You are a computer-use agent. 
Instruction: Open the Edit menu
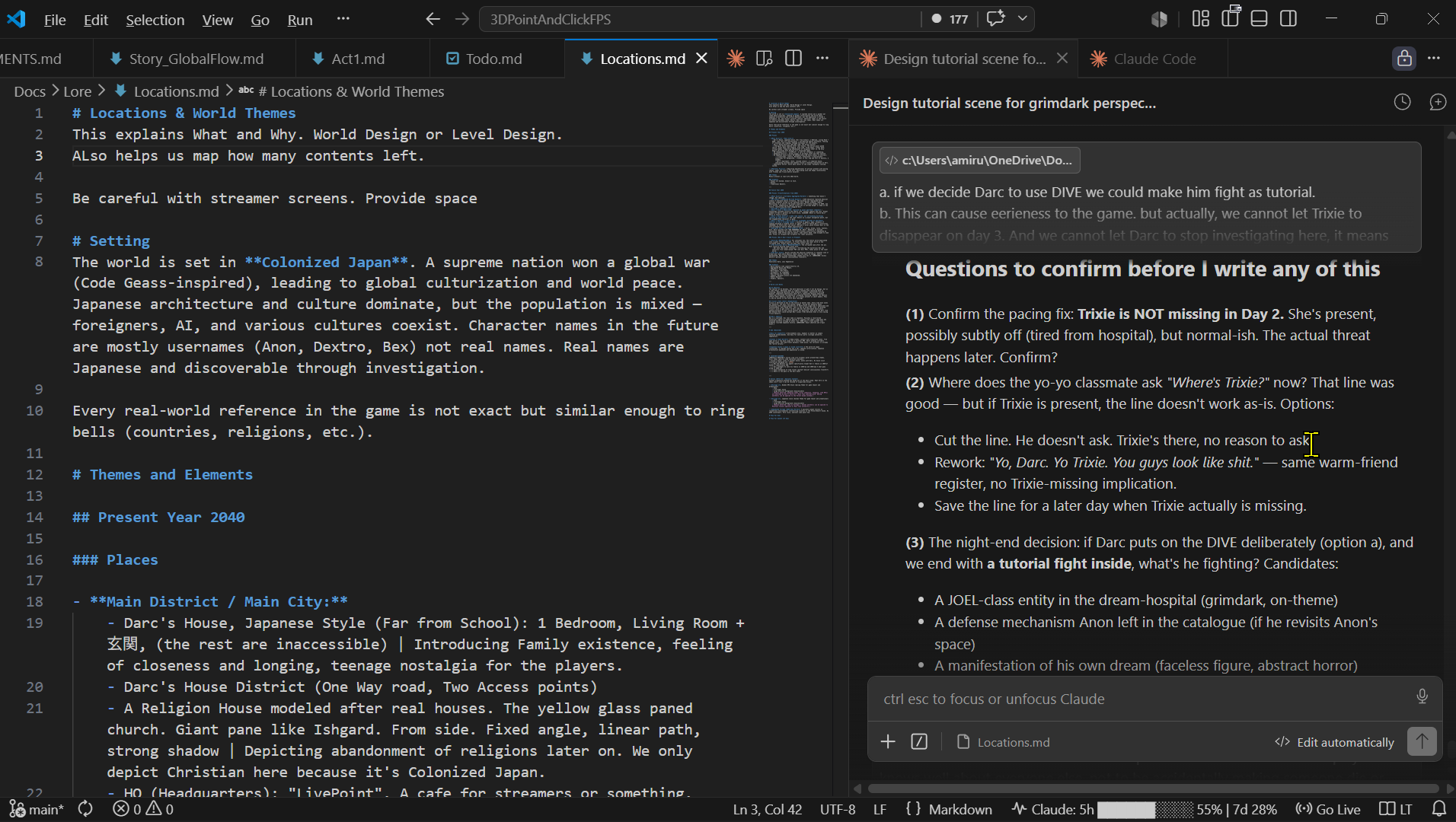coord(95,19)
